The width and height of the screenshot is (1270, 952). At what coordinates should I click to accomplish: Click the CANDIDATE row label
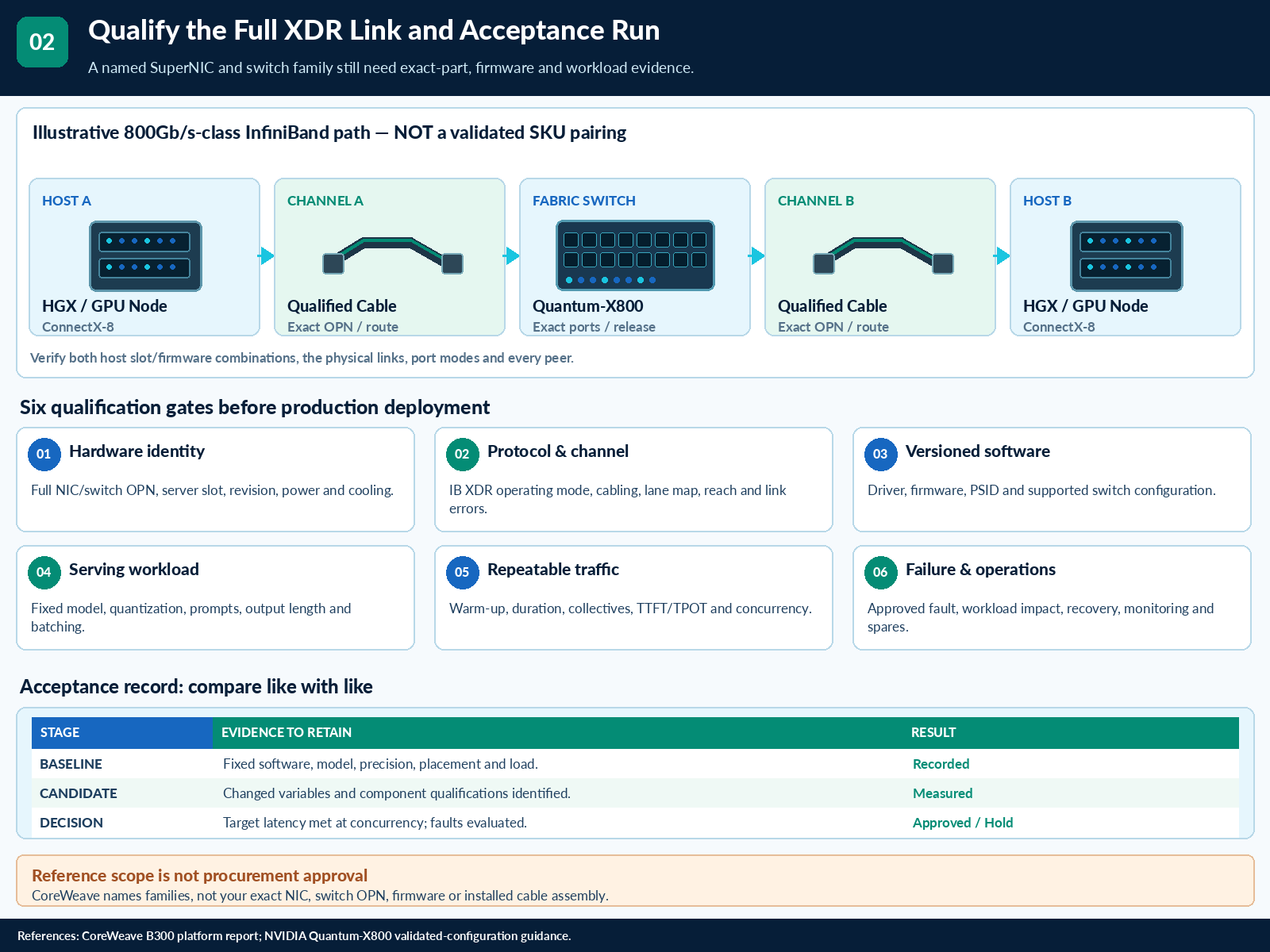(79, 793)
